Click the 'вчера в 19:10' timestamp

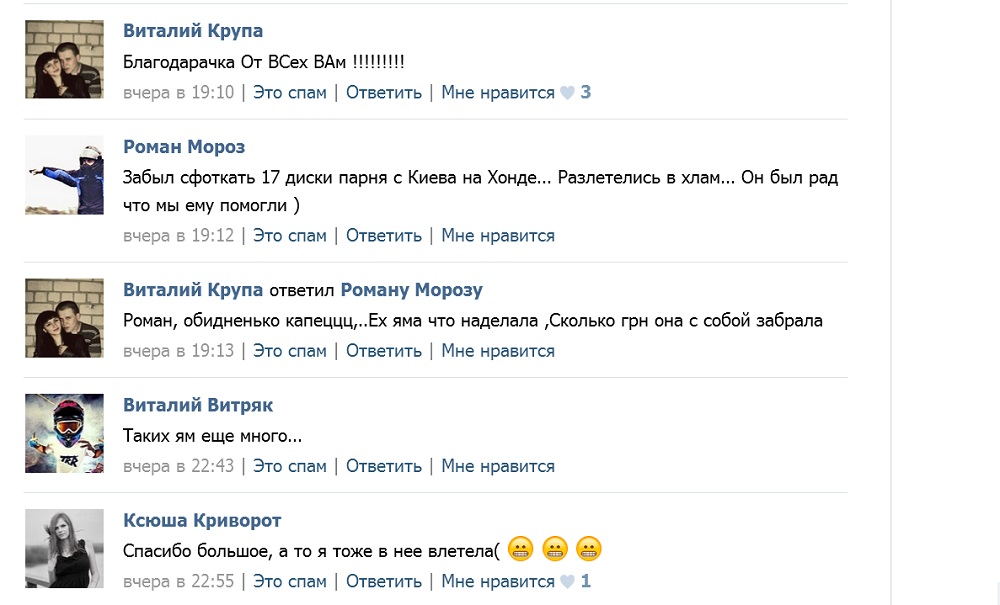click(179, 93)
